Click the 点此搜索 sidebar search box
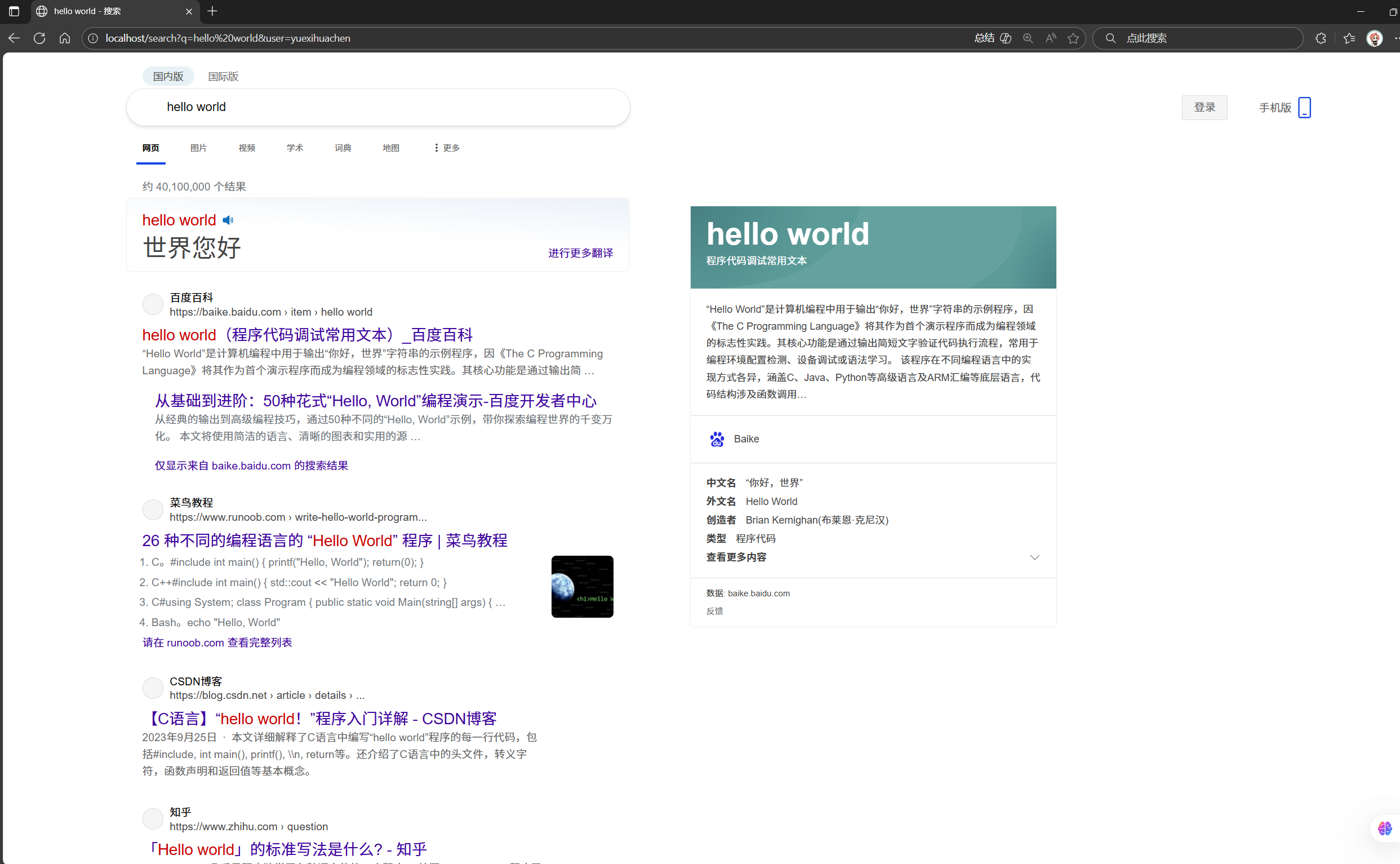 tap(1198, 38)
